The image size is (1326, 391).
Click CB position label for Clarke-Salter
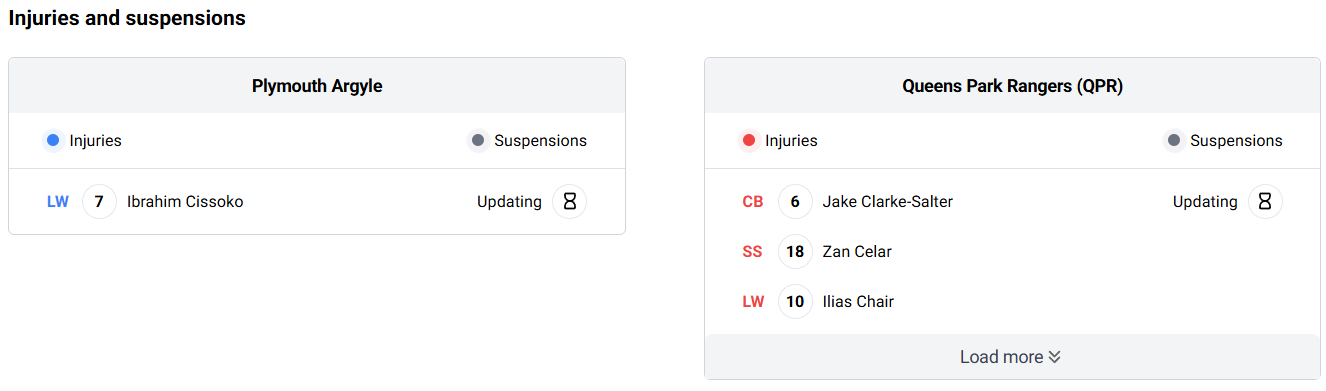point(753,202)
